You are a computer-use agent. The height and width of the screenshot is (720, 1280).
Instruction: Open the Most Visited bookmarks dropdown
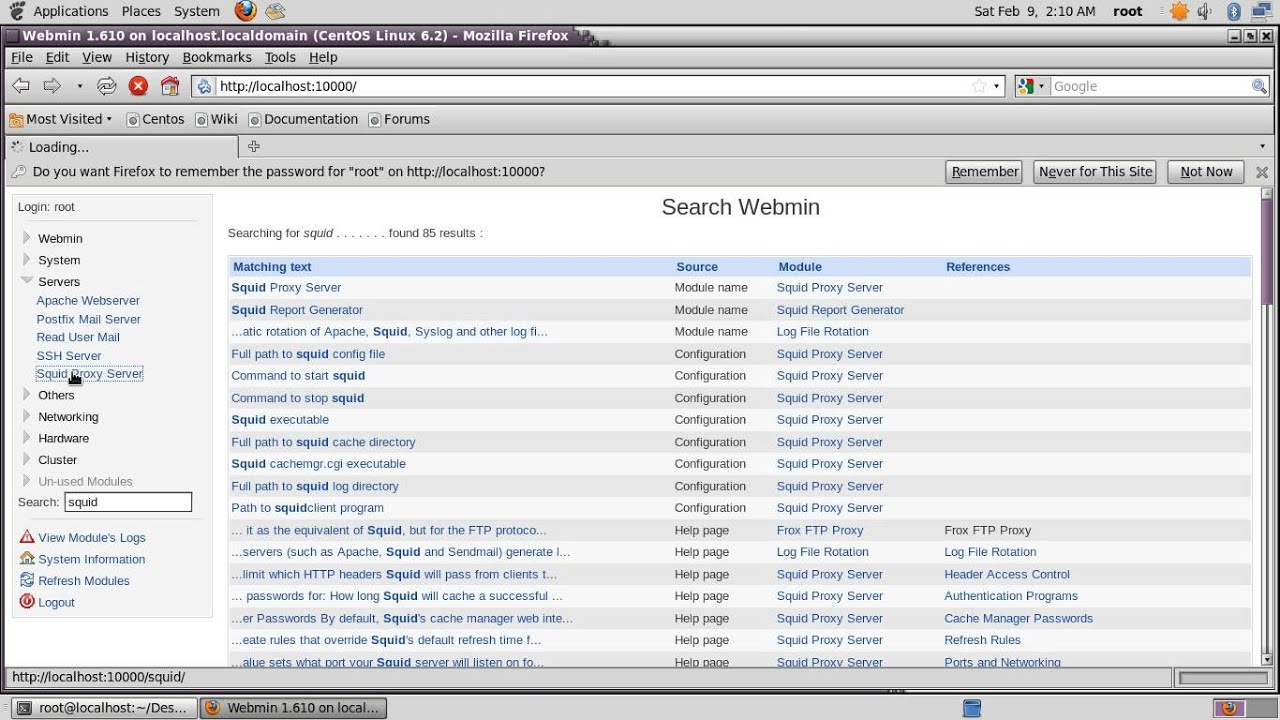tap(61, 119)
